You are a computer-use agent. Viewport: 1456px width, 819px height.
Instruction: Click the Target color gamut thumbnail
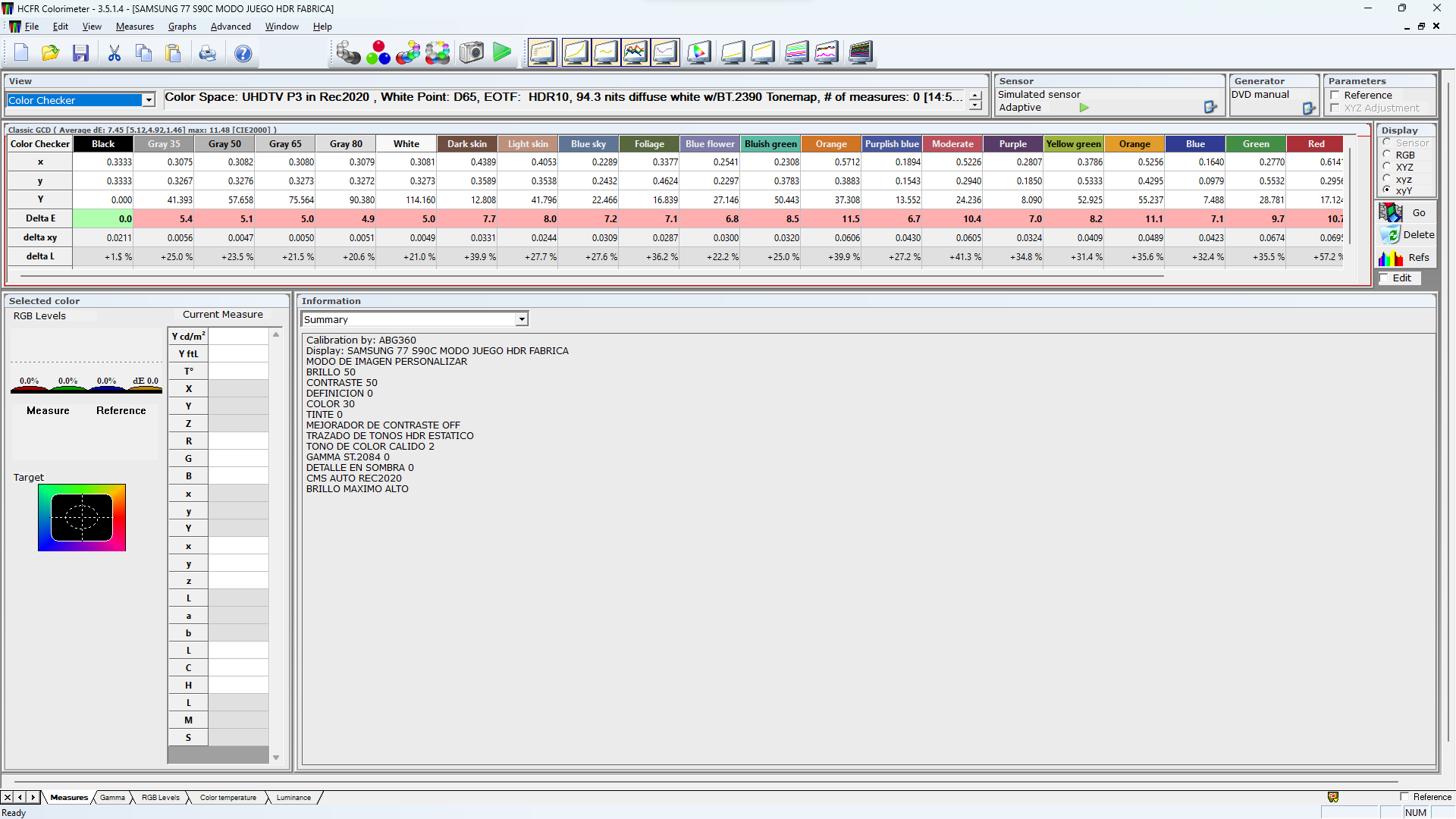point(82,518)
